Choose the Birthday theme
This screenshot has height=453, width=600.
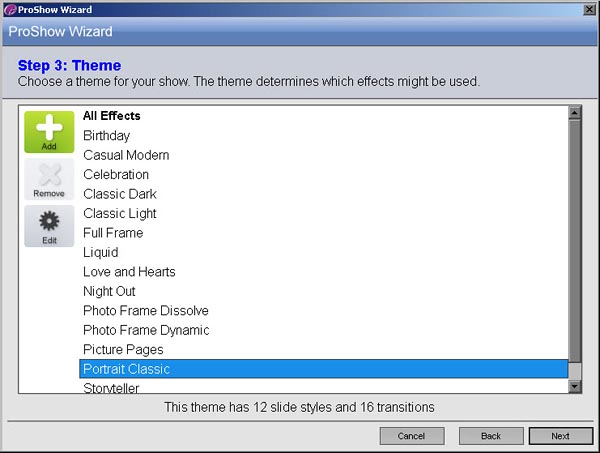323,135
